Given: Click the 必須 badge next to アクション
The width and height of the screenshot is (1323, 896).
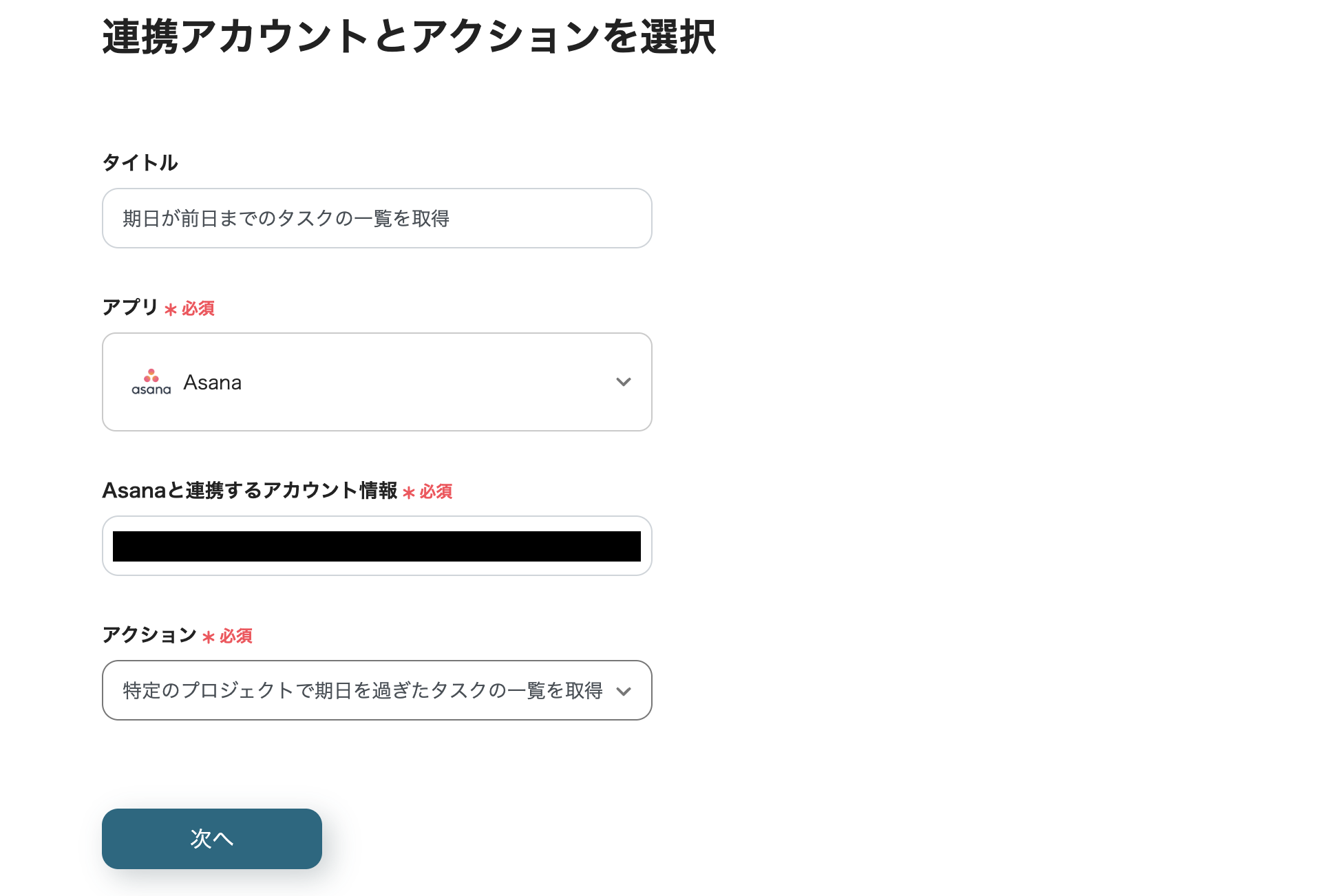Looking at the screenshot, I should 235,637.
